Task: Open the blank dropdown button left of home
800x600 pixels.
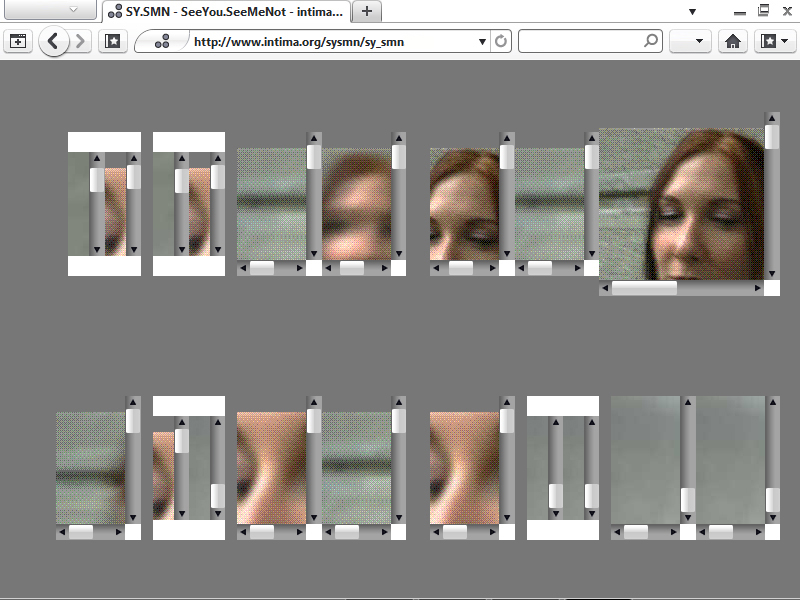Action: point(689,42)
